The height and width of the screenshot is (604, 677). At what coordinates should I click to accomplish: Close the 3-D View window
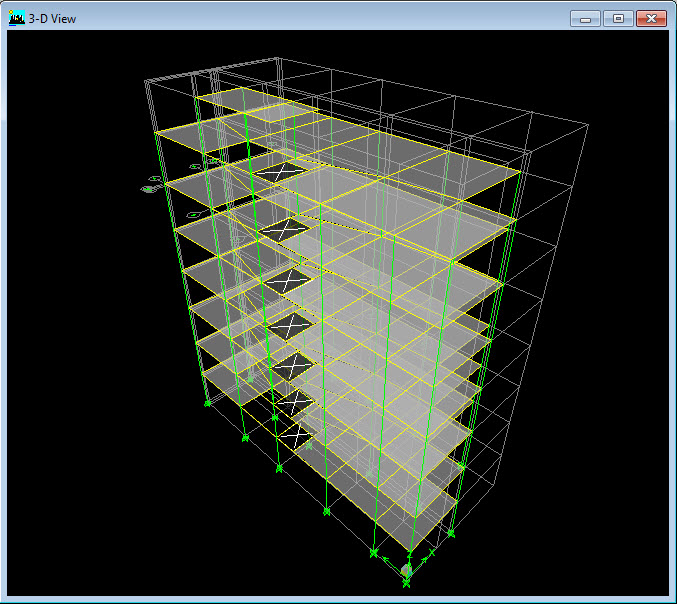(651, 18)
